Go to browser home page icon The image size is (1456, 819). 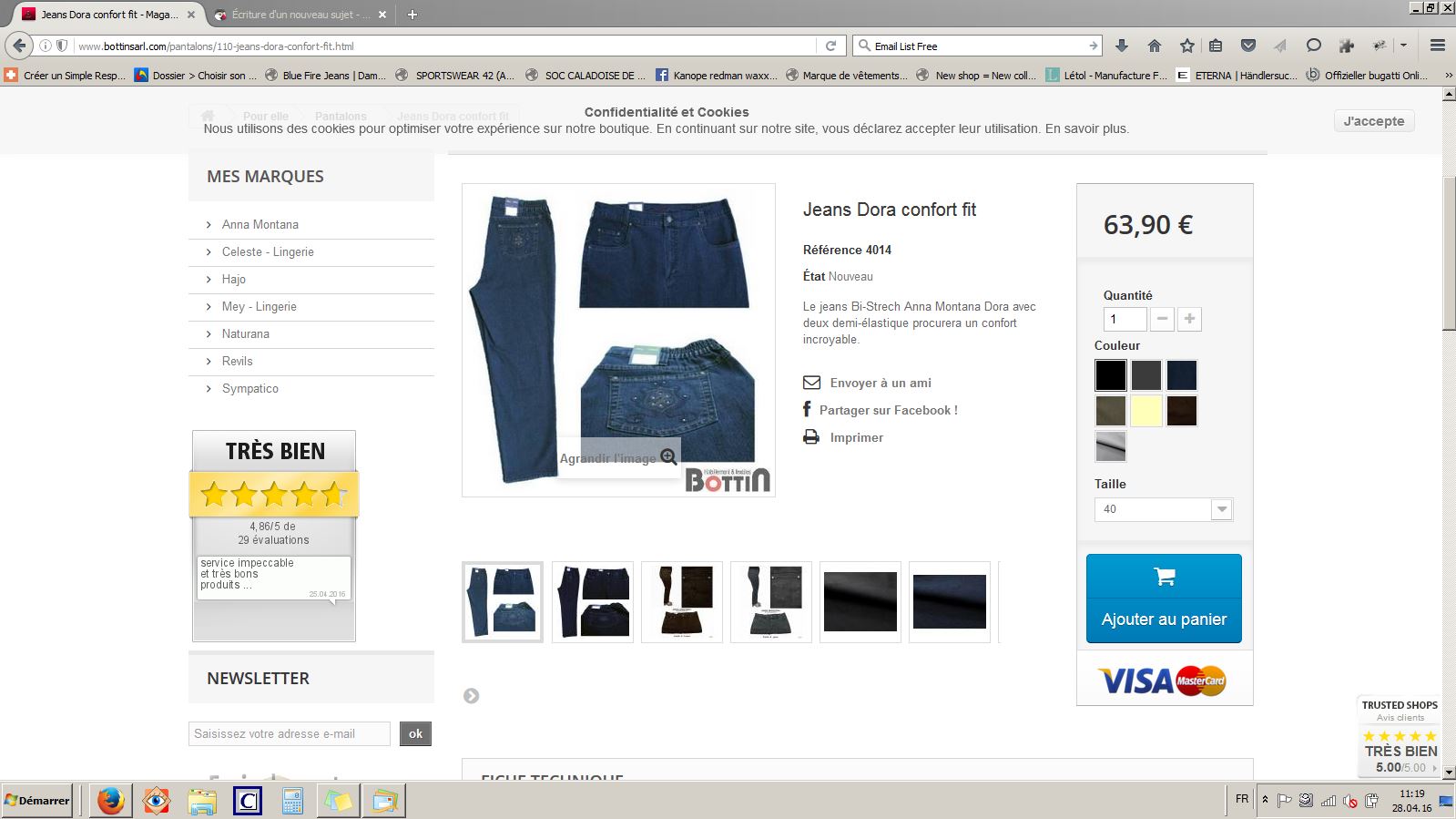pos(1155,46)
